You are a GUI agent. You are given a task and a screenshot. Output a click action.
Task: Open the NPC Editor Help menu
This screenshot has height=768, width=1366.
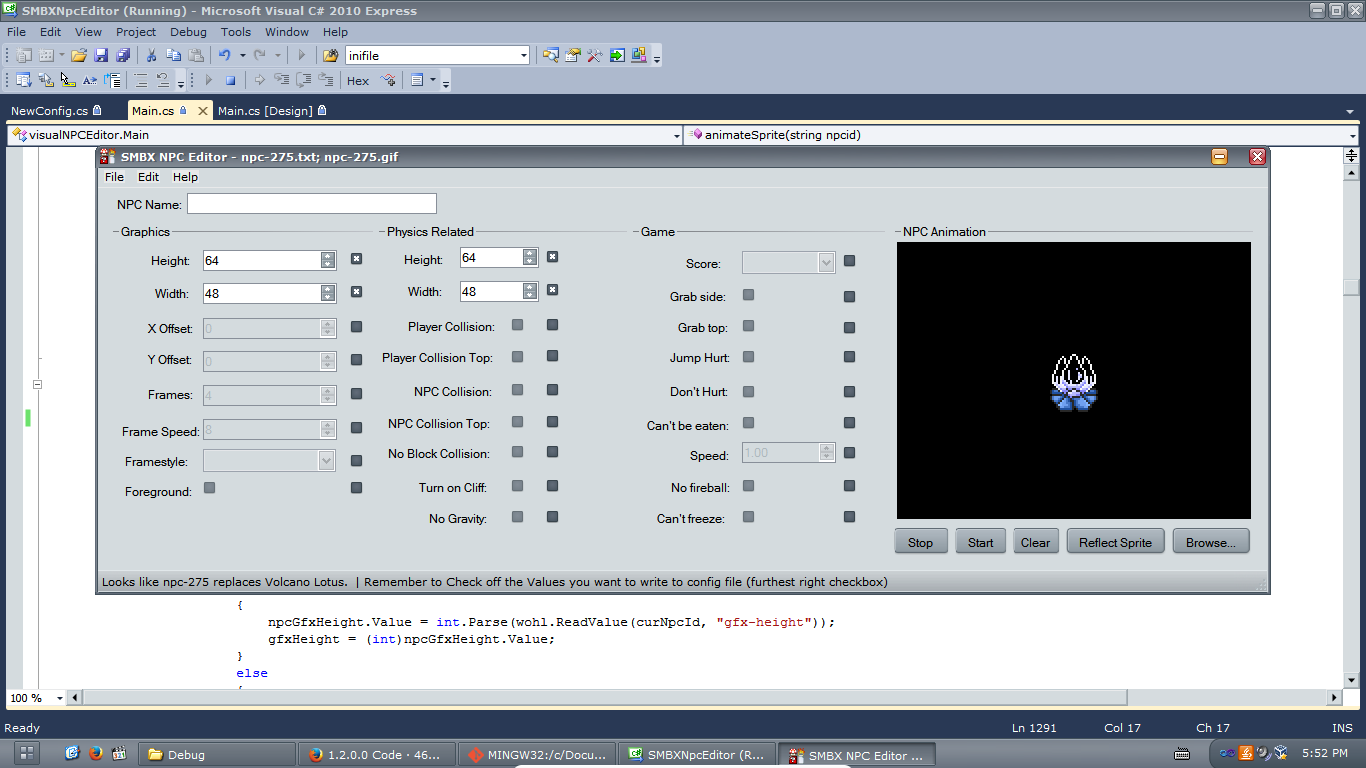pyautogui.click(x=185, y=177)
